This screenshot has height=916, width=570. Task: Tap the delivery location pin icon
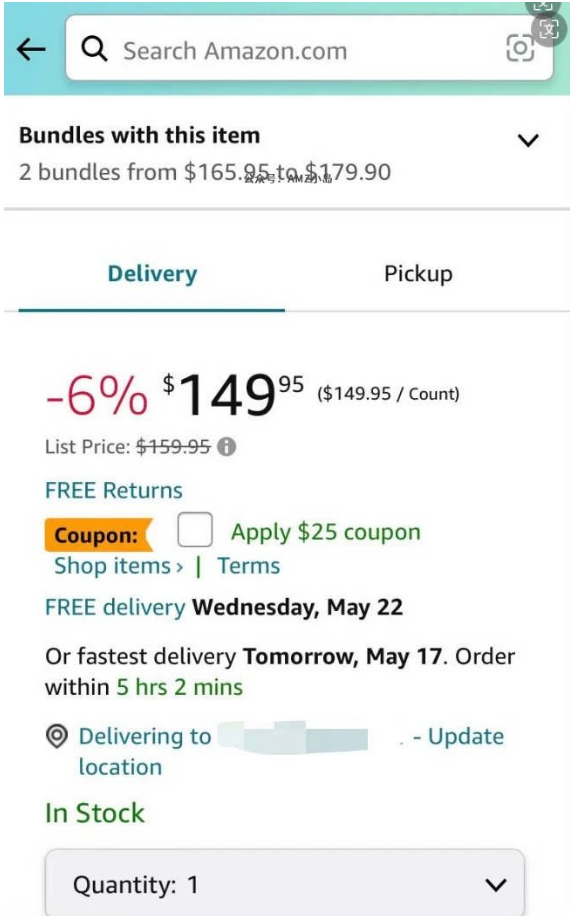pyautogui.click(x=57, y=736)
